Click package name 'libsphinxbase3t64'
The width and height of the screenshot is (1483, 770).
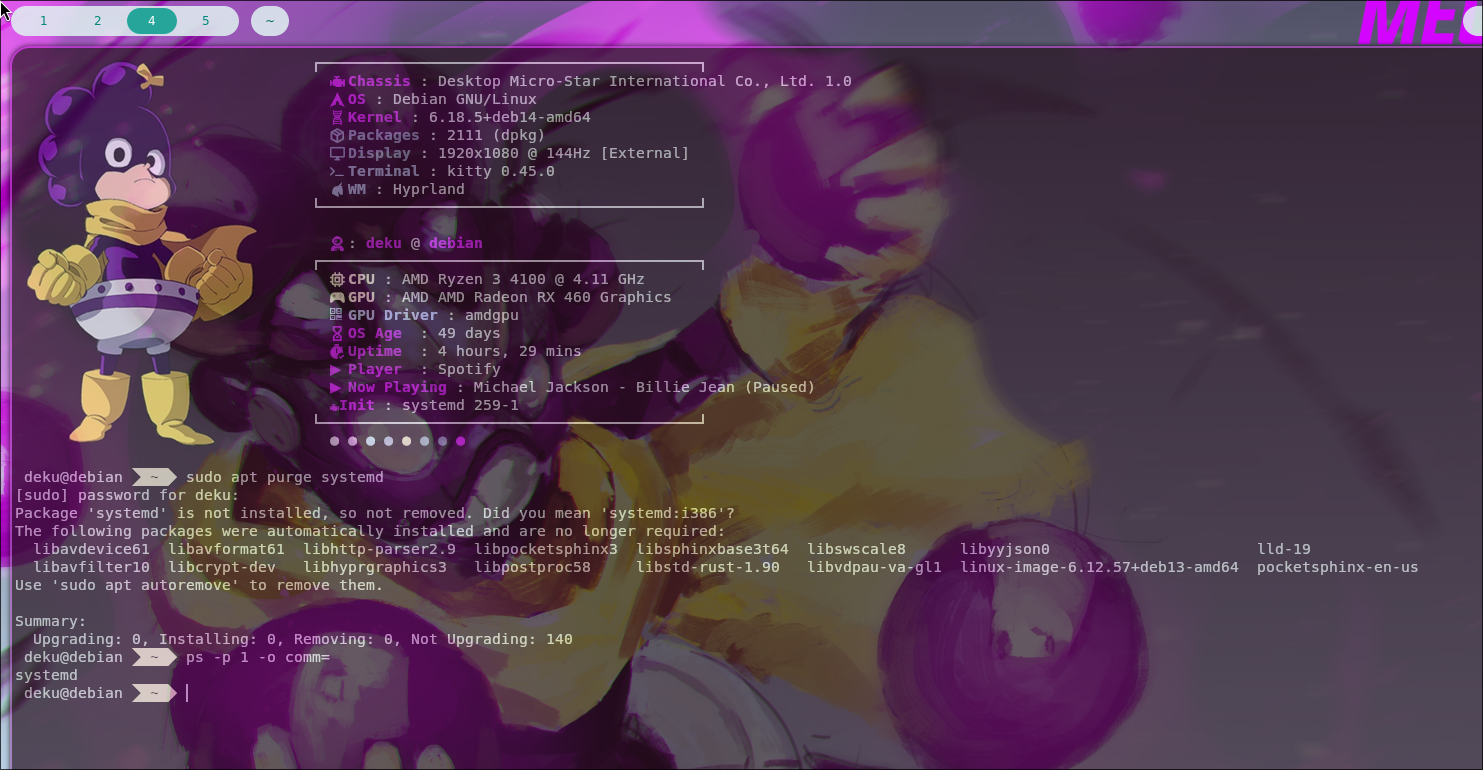pyautogui.click(x=712, y=550)
